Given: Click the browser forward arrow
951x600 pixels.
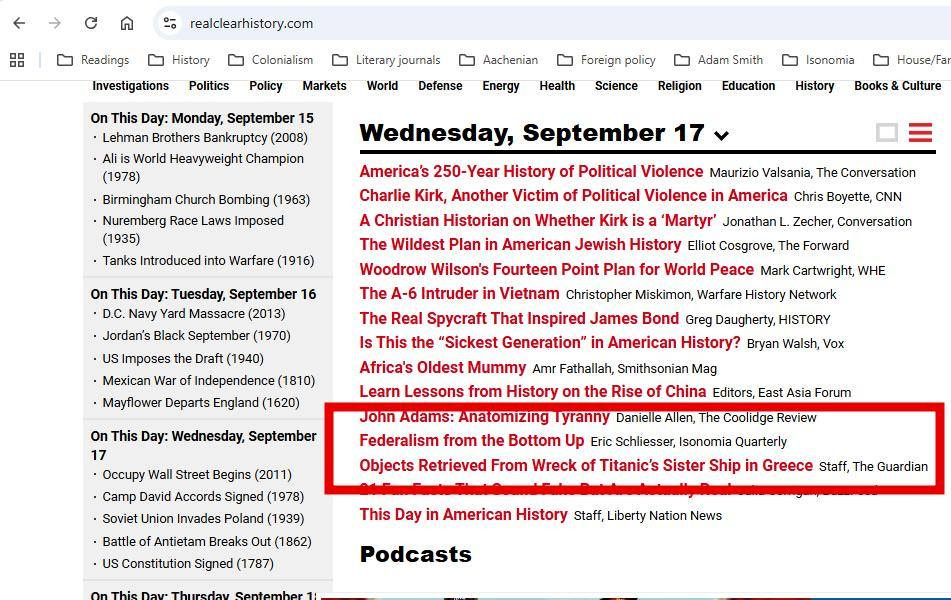Looking at the screenshot, I should (55, 23).
